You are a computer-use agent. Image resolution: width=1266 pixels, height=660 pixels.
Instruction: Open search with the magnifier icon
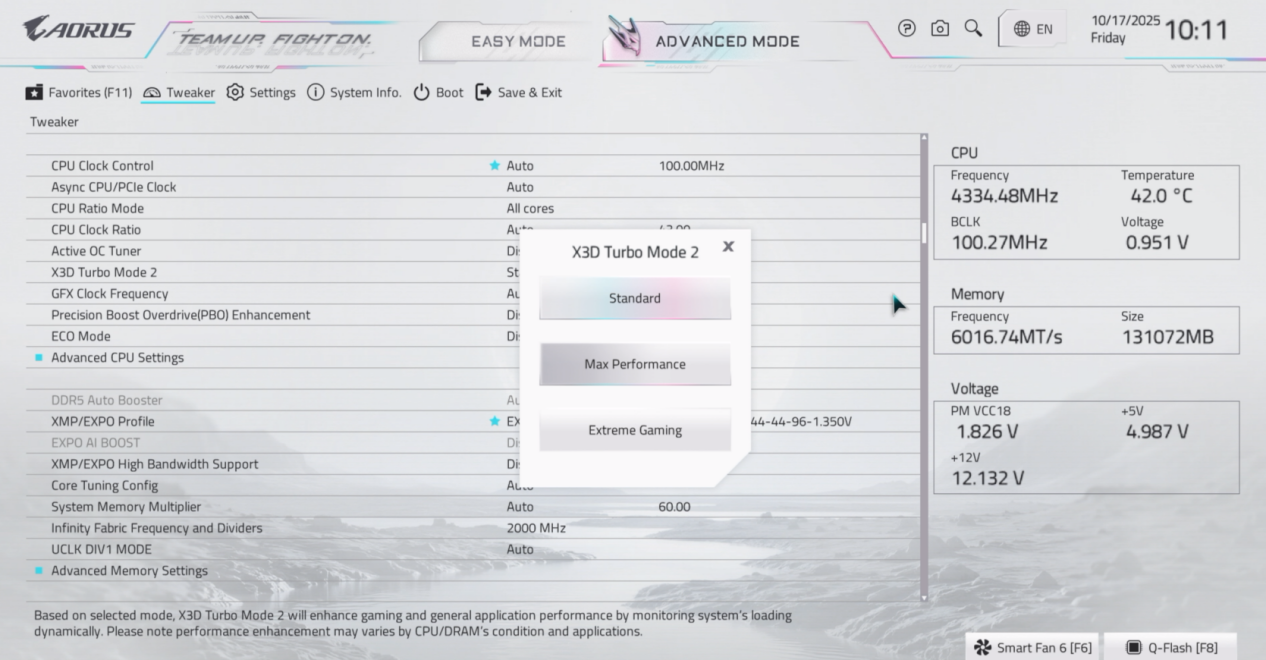point(973,29)
